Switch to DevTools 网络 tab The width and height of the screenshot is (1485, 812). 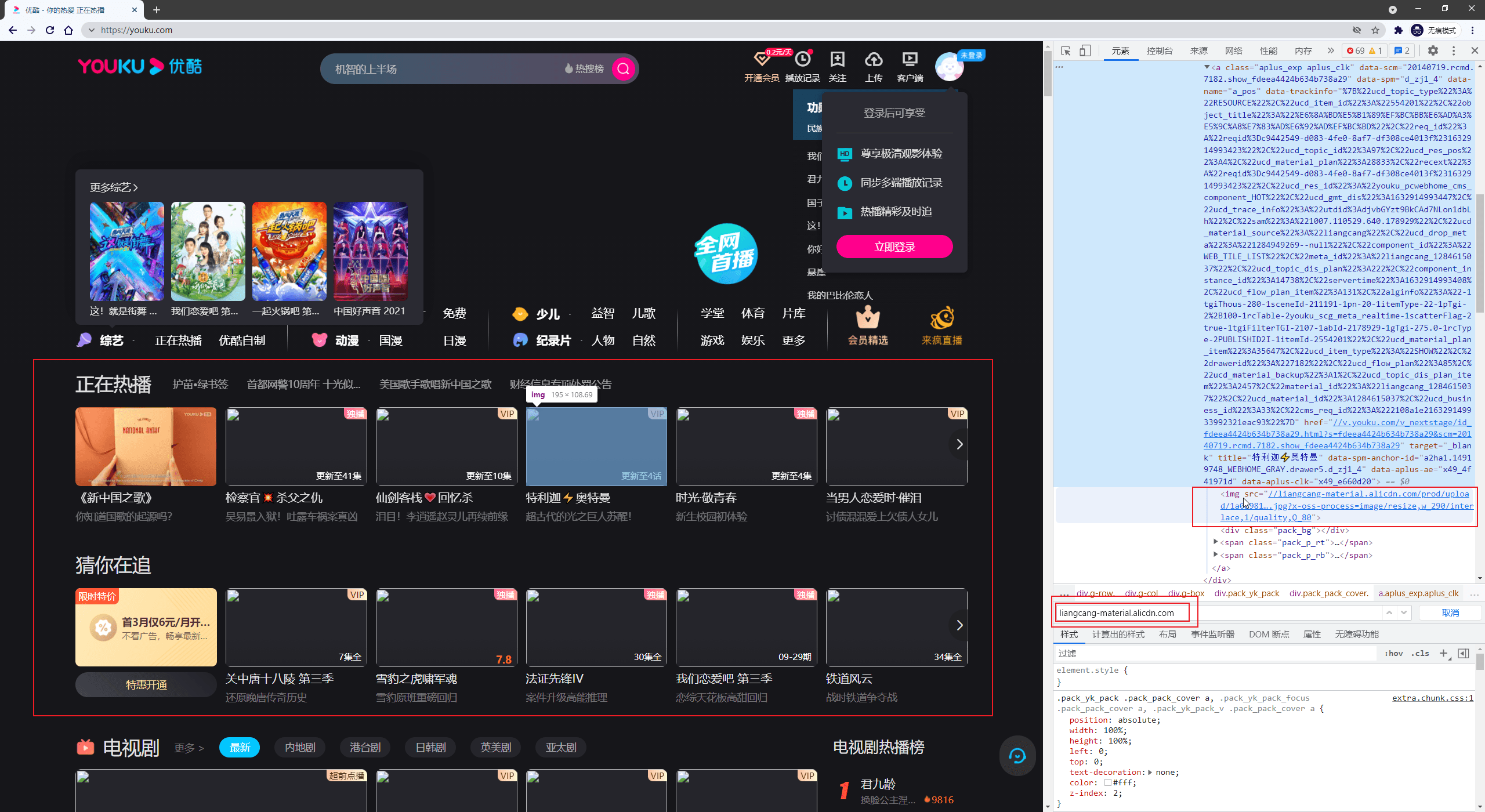[x=1234, y=51]
